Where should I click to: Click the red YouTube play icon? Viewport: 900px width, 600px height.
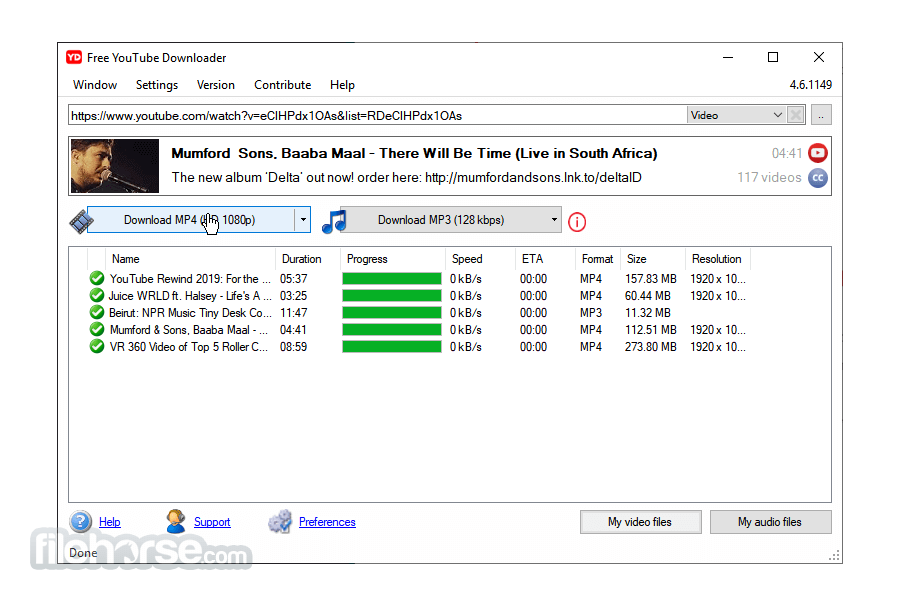click(818, 153)
